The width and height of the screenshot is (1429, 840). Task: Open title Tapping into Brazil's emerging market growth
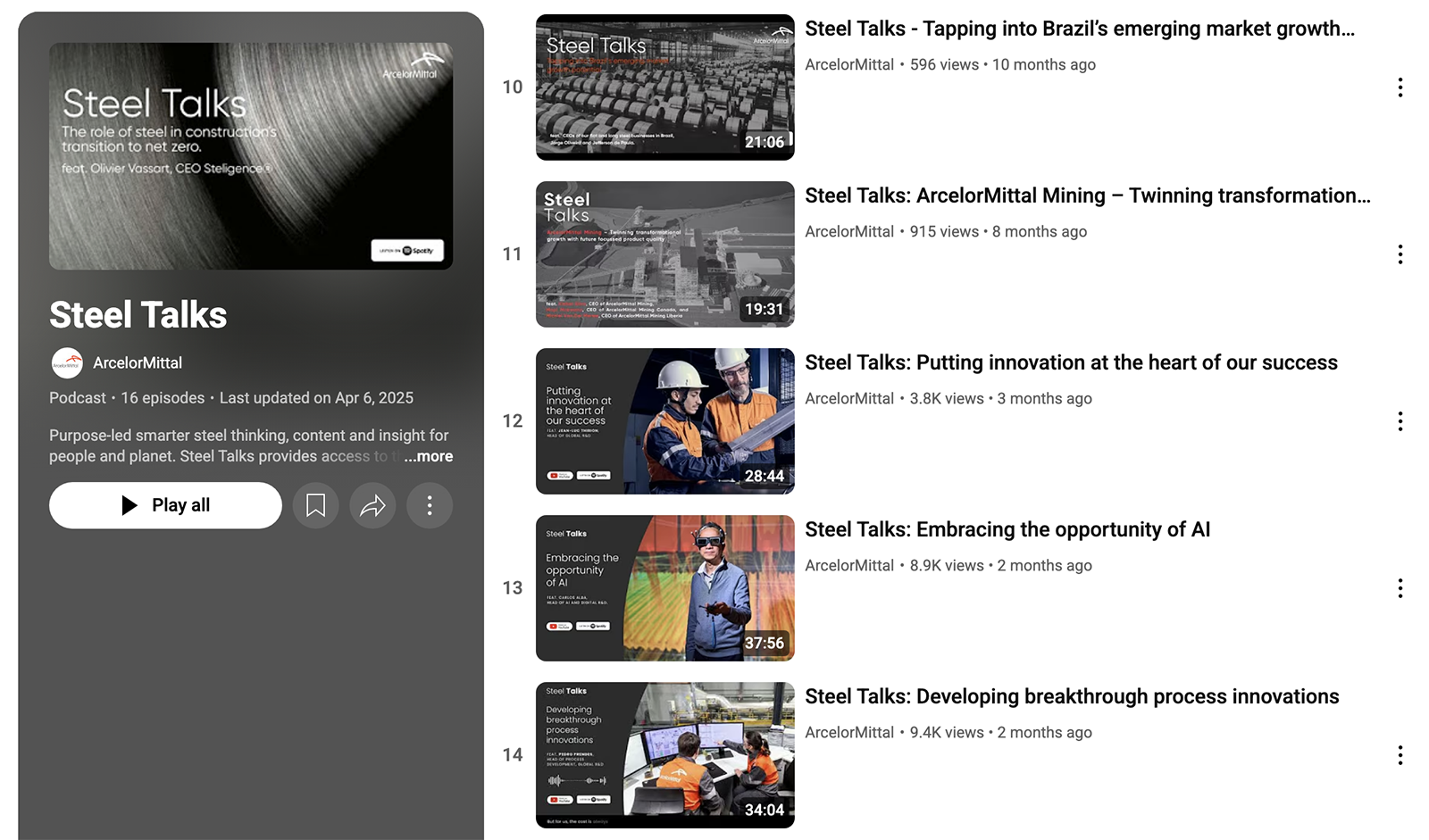(1080, 29)
